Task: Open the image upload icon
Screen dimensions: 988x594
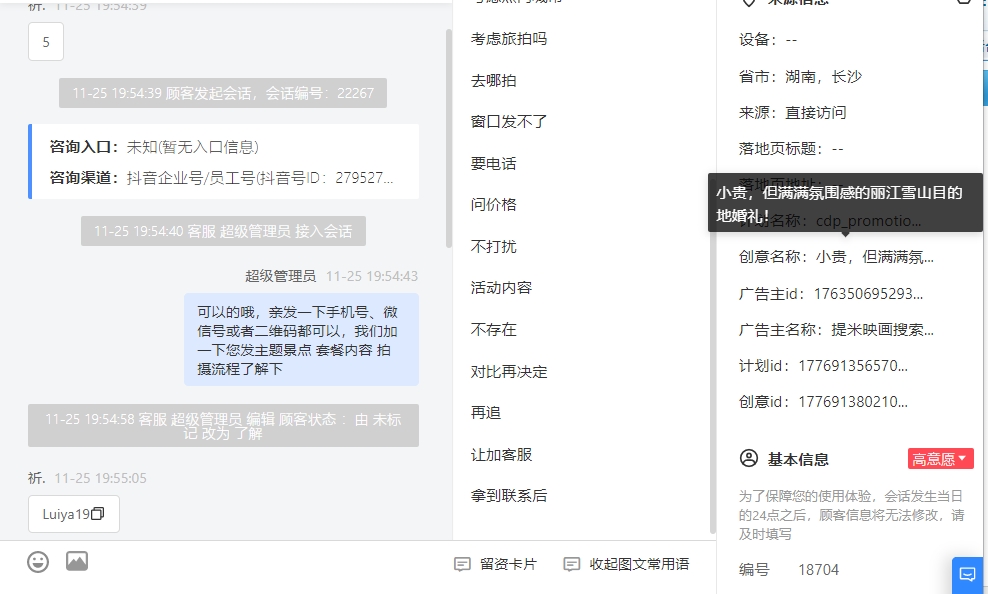Action: pos(77,561)
